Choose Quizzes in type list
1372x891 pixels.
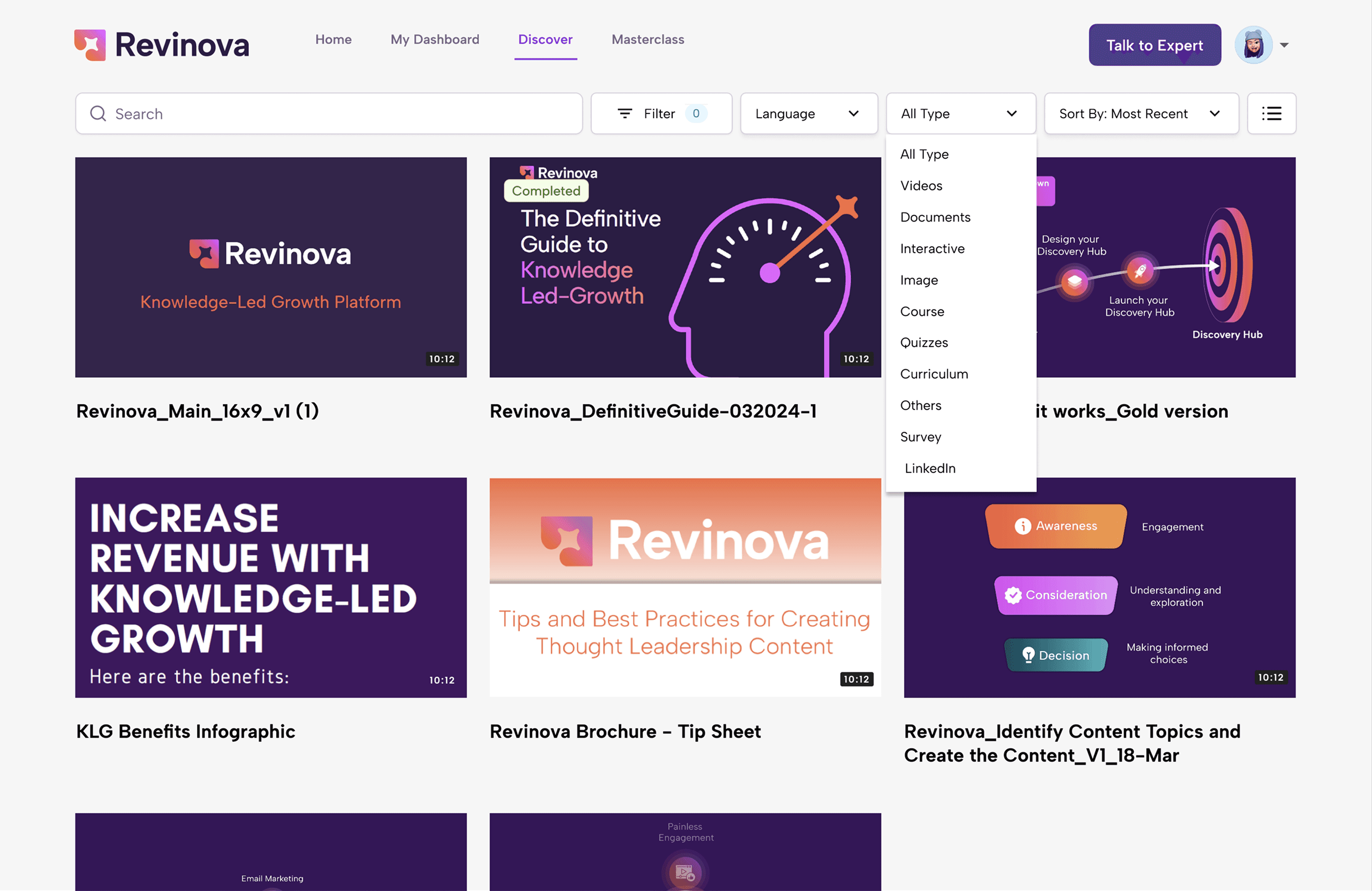(x=923, y=342)
